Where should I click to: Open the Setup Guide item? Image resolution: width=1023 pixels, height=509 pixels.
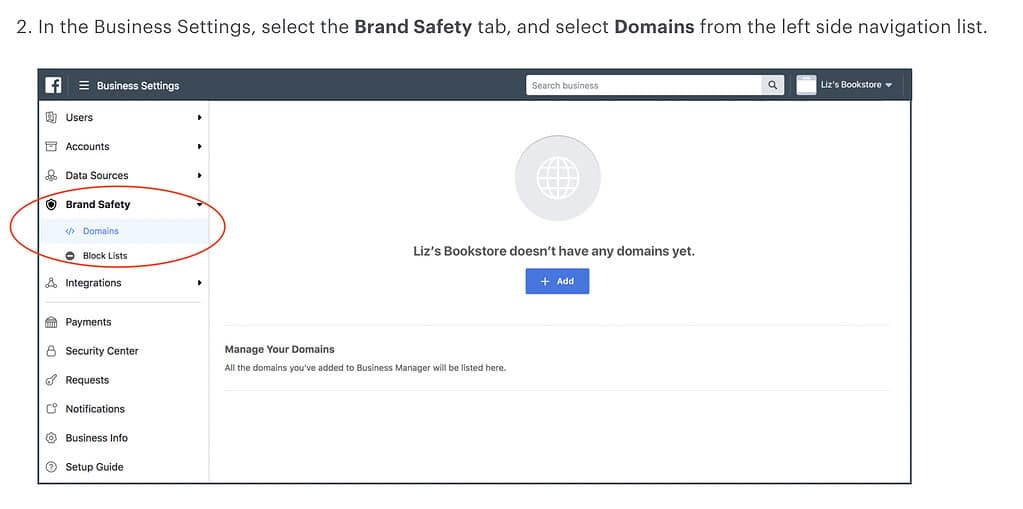click(x=94, y=467)
